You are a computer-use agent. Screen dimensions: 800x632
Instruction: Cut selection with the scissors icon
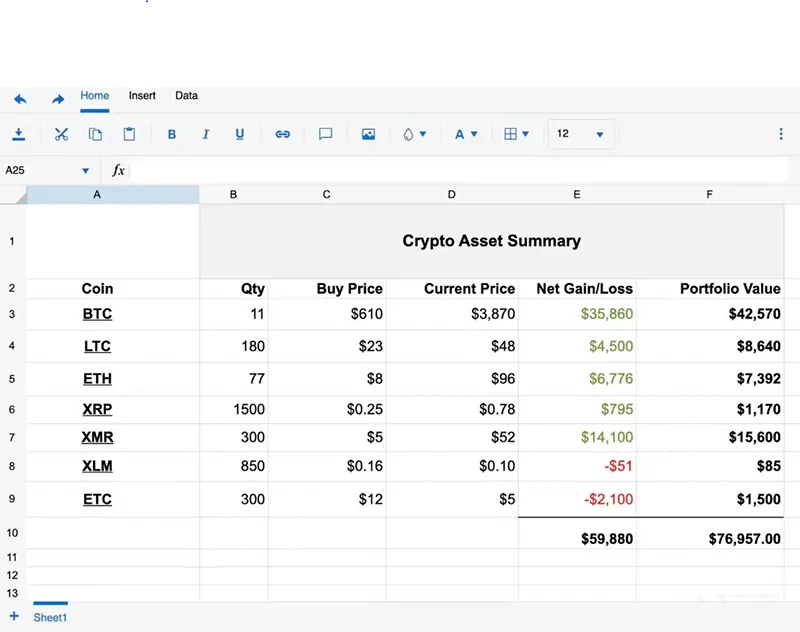coord(61,134)
